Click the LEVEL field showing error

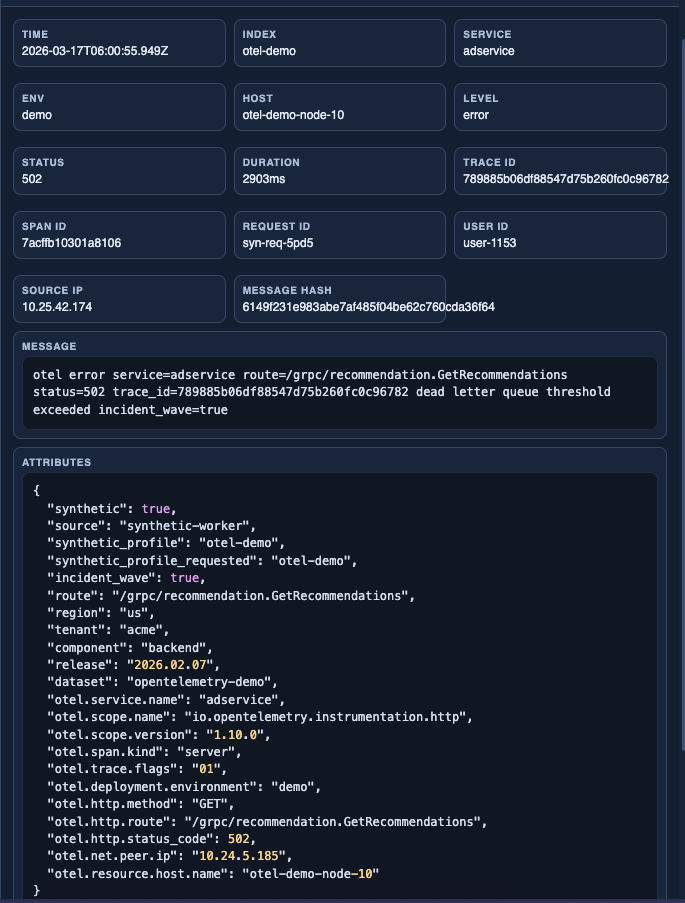560,107
